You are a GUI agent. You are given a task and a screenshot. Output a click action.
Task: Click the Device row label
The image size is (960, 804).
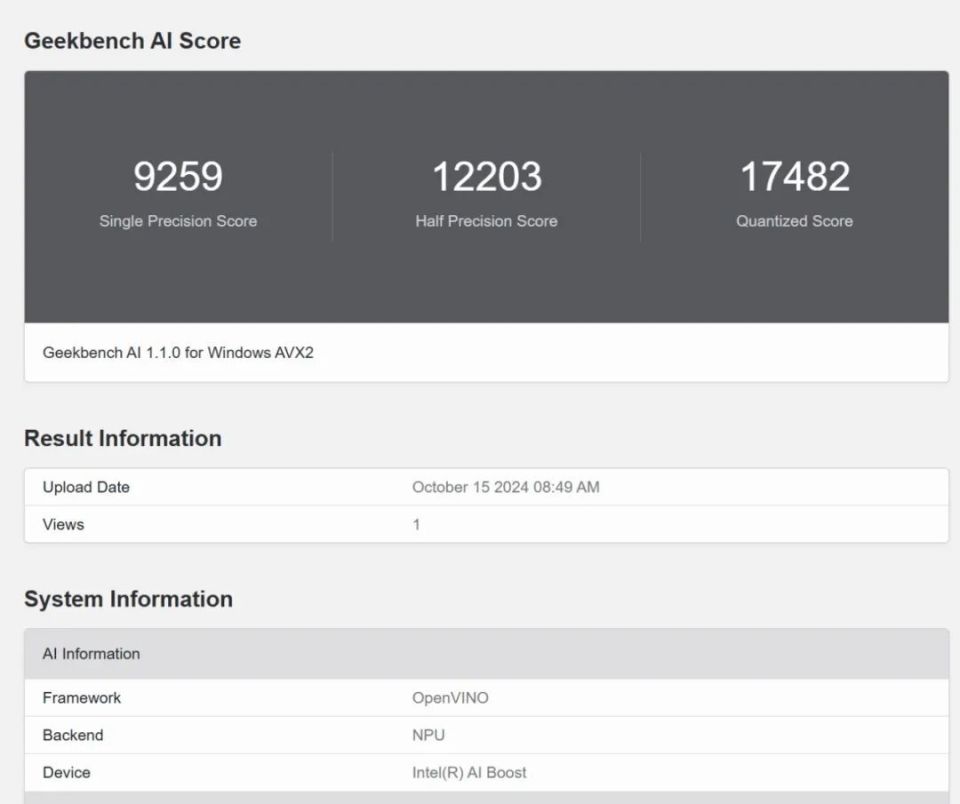66,773
